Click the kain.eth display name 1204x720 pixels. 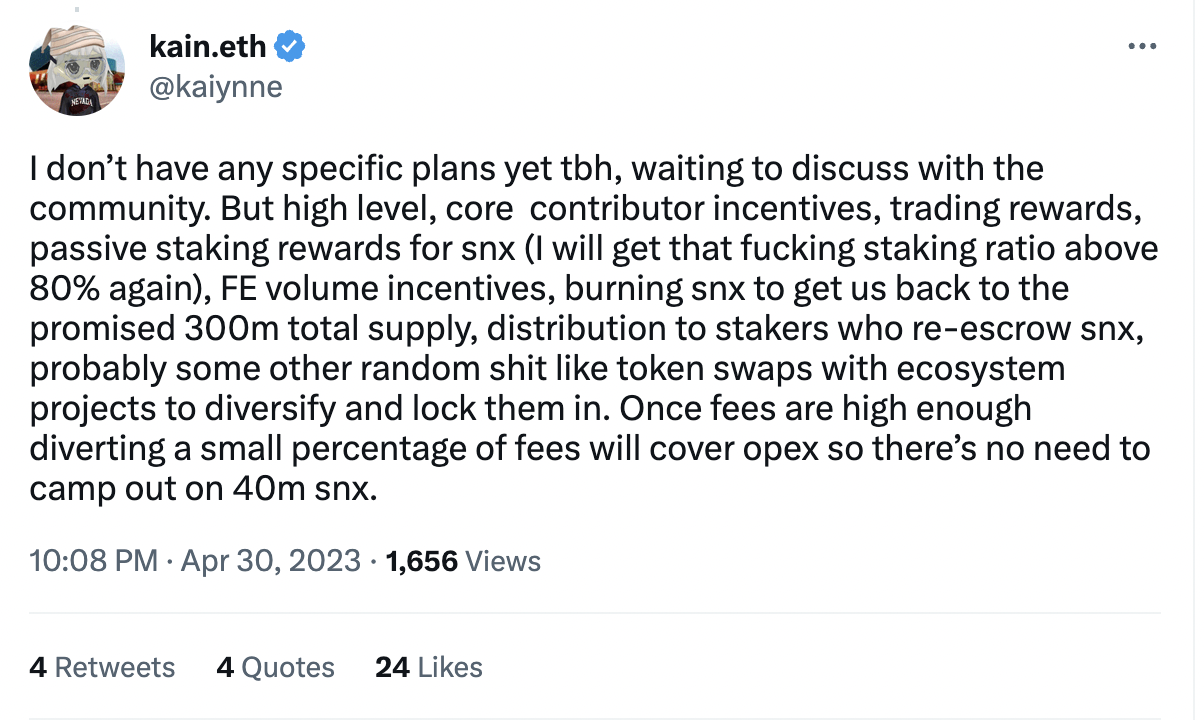tap(209, 46)
